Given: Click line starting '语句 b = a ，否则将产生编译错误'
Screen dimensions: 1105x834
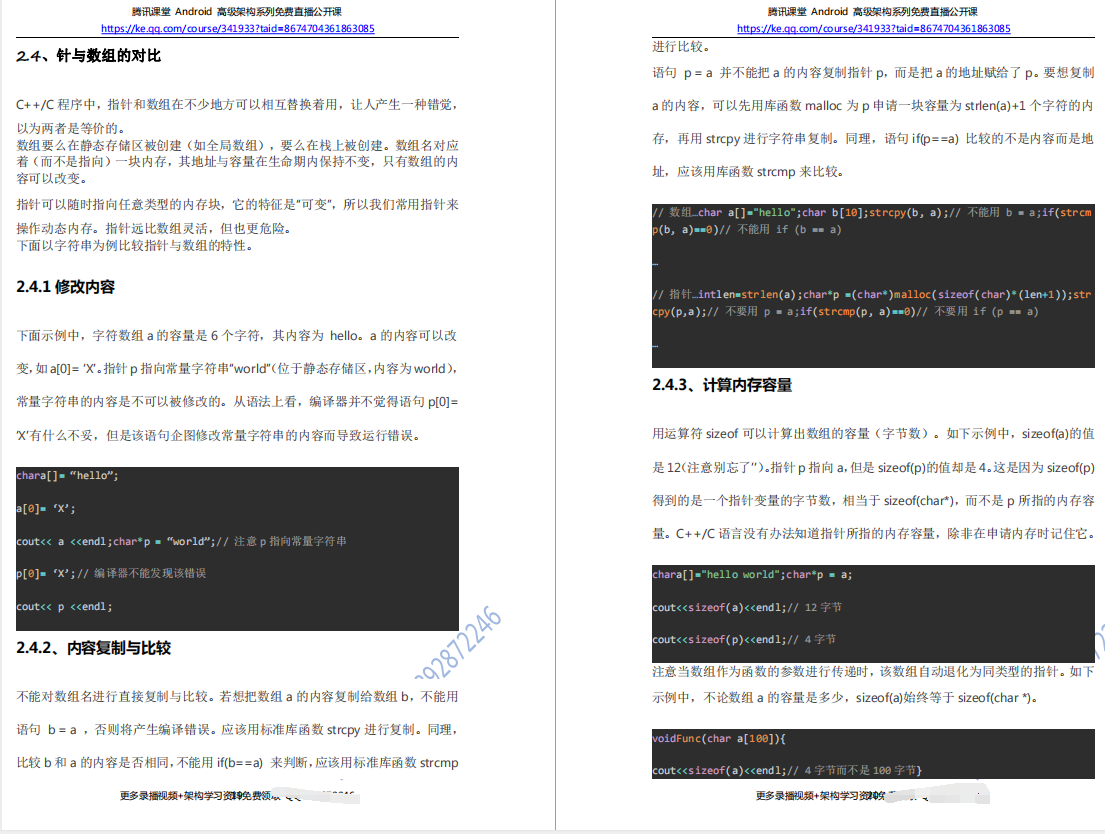Looking at the screenshot, I should point(237,730).
